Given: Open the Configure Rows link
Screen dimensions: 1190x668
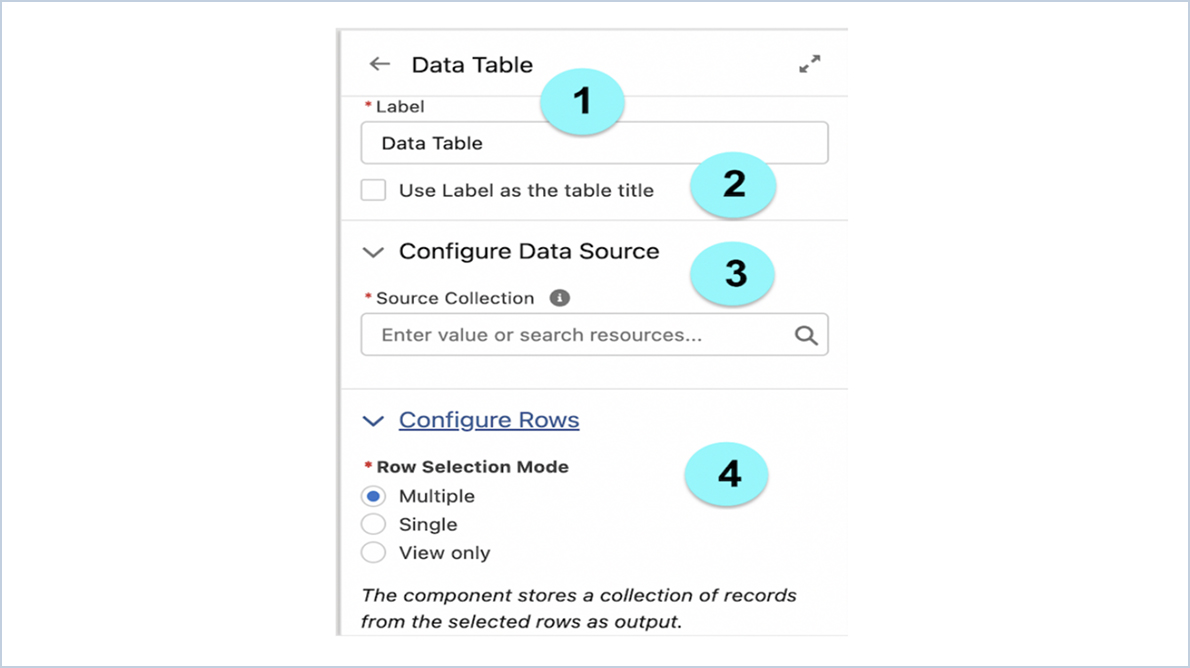Looking at the screenshot, I should [x=488, y=420].
